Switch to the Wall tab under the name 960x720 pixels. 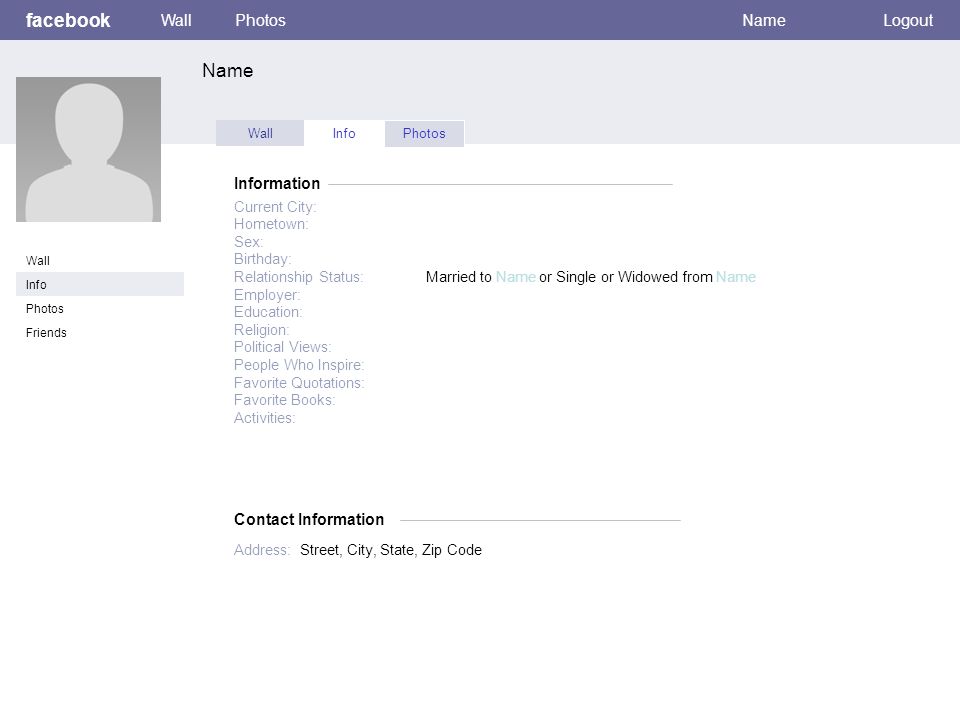point(260,133)
